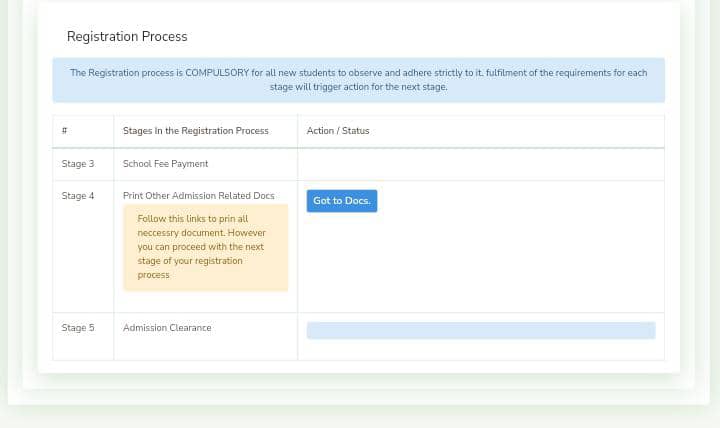Click the yellow note about printing documents
The image size is (720, 428).
click(205, 248)
